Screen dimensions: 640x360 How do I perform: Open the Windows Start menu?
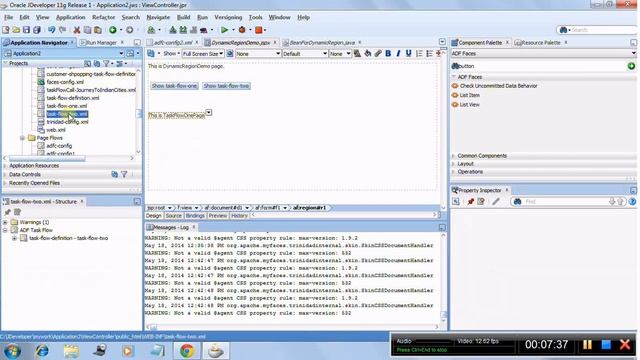click(12, 351)
